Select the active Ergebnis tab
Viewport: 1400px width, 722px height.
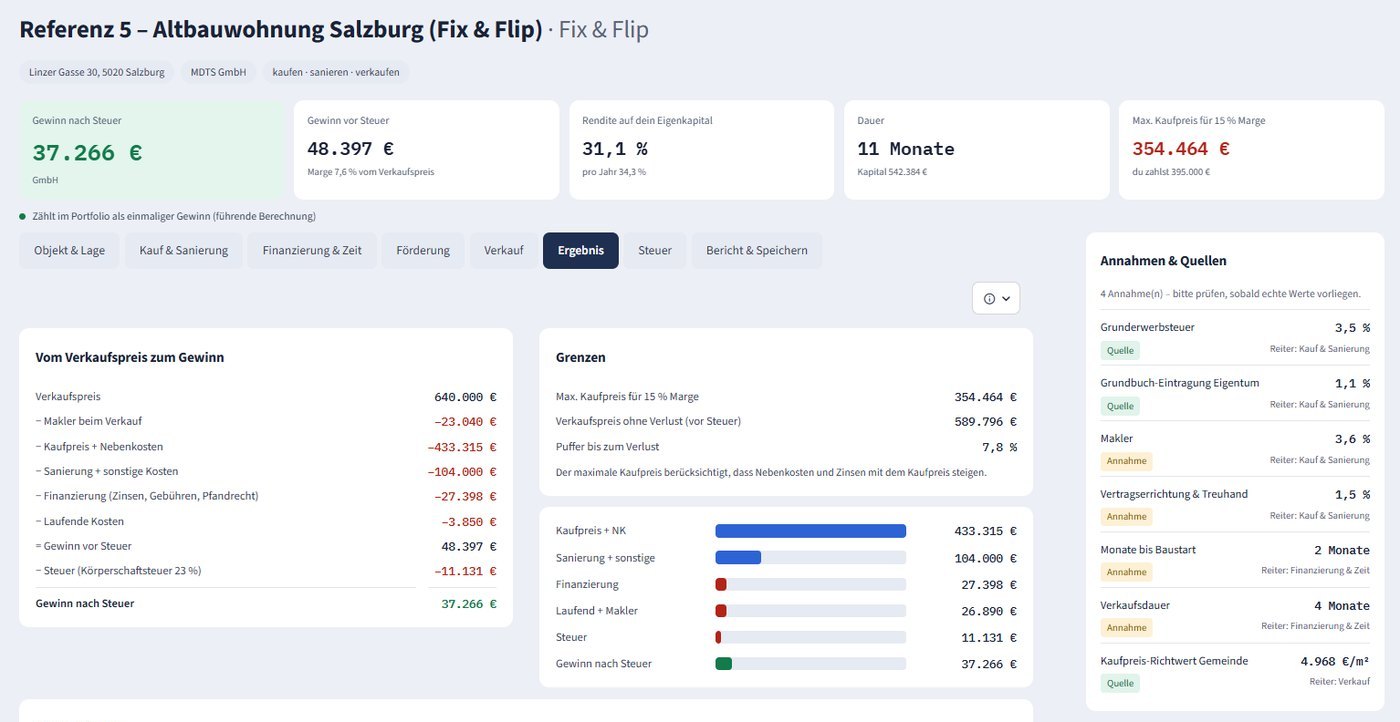point(581,251)
